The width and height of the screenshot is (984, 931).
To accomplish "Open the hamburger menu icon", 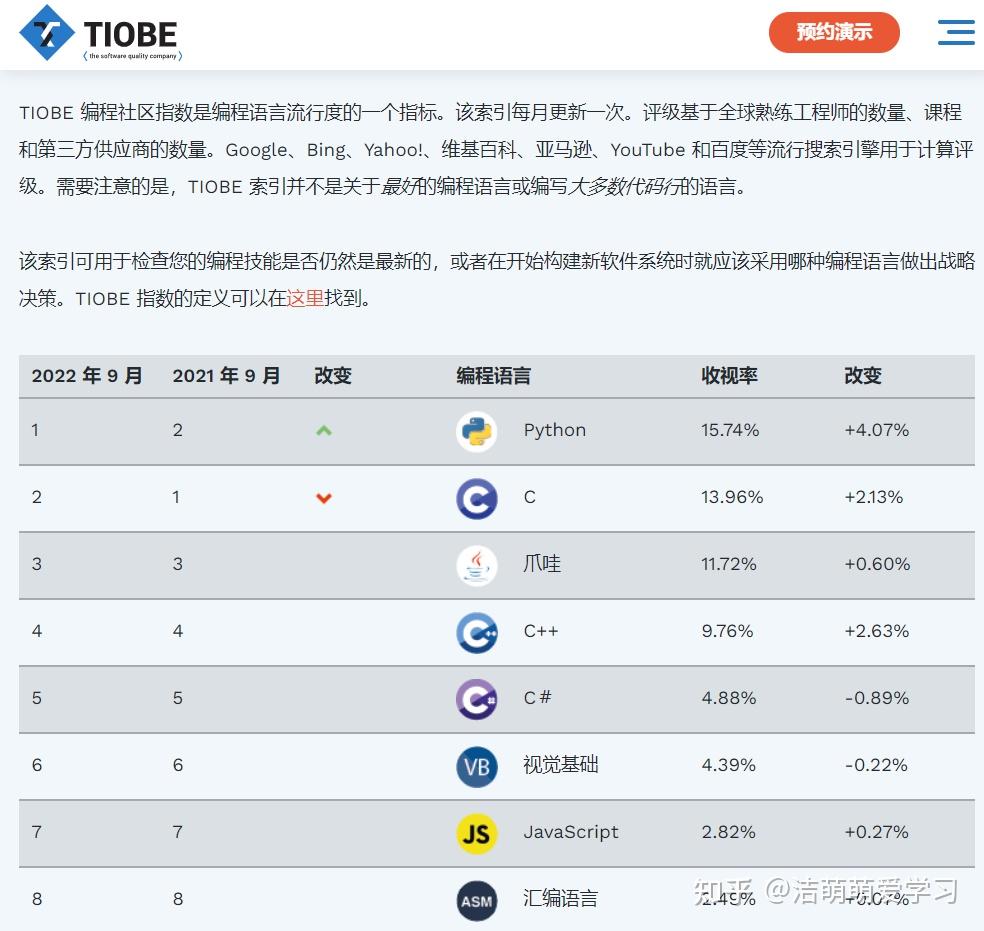I will [x=956, y=32].
